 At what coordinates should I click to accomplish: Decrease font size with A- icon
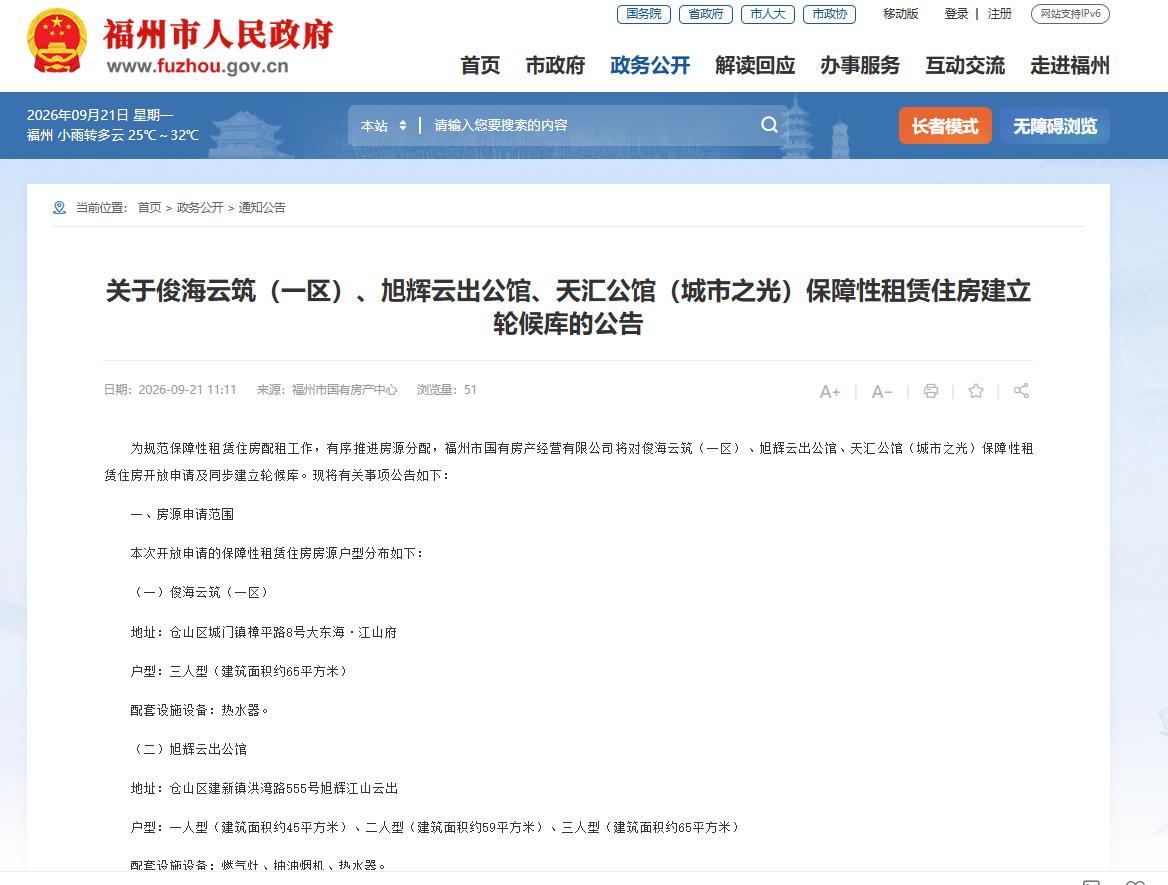[882, 392]
